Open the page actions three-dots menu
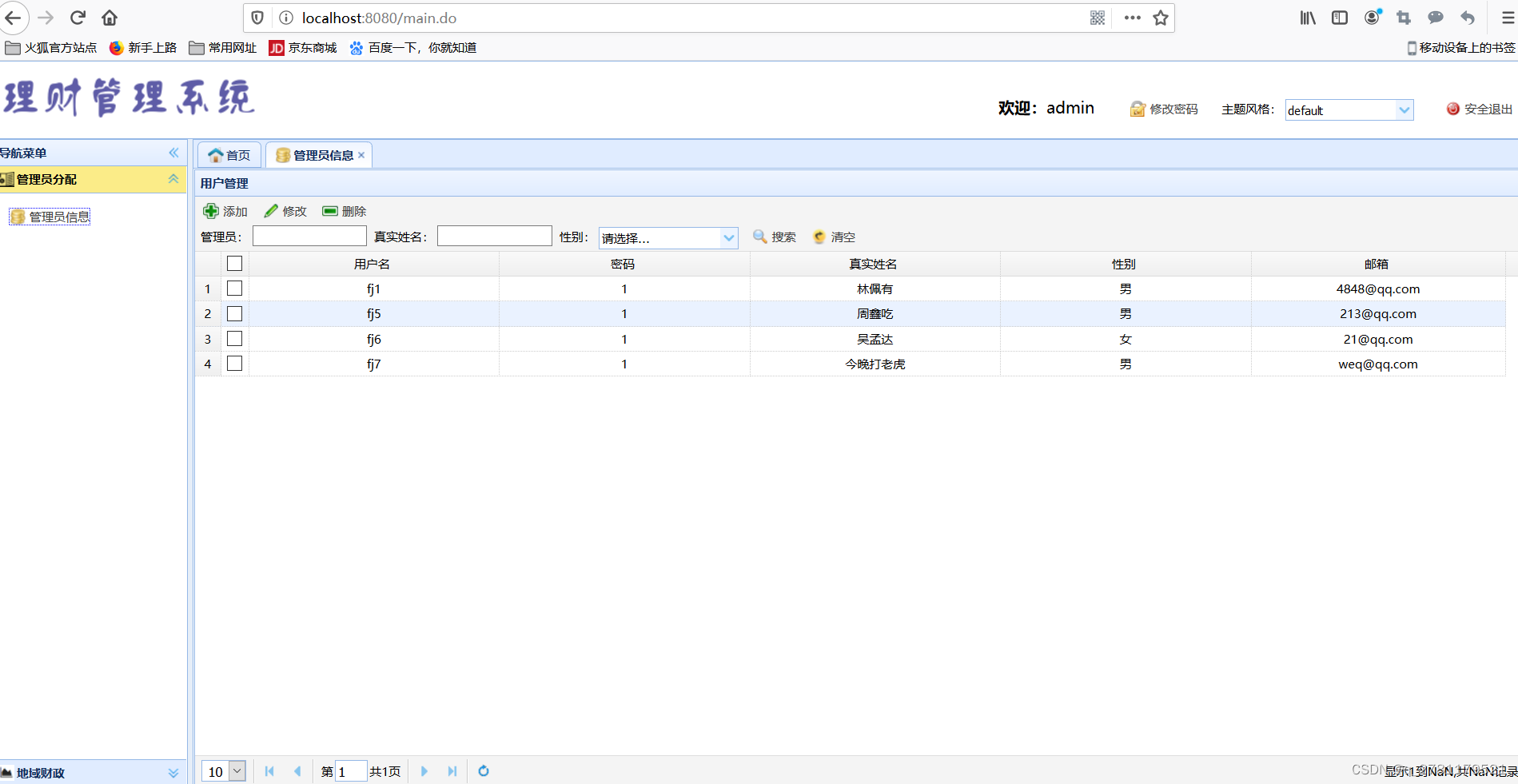 [x=1132, y=18]
